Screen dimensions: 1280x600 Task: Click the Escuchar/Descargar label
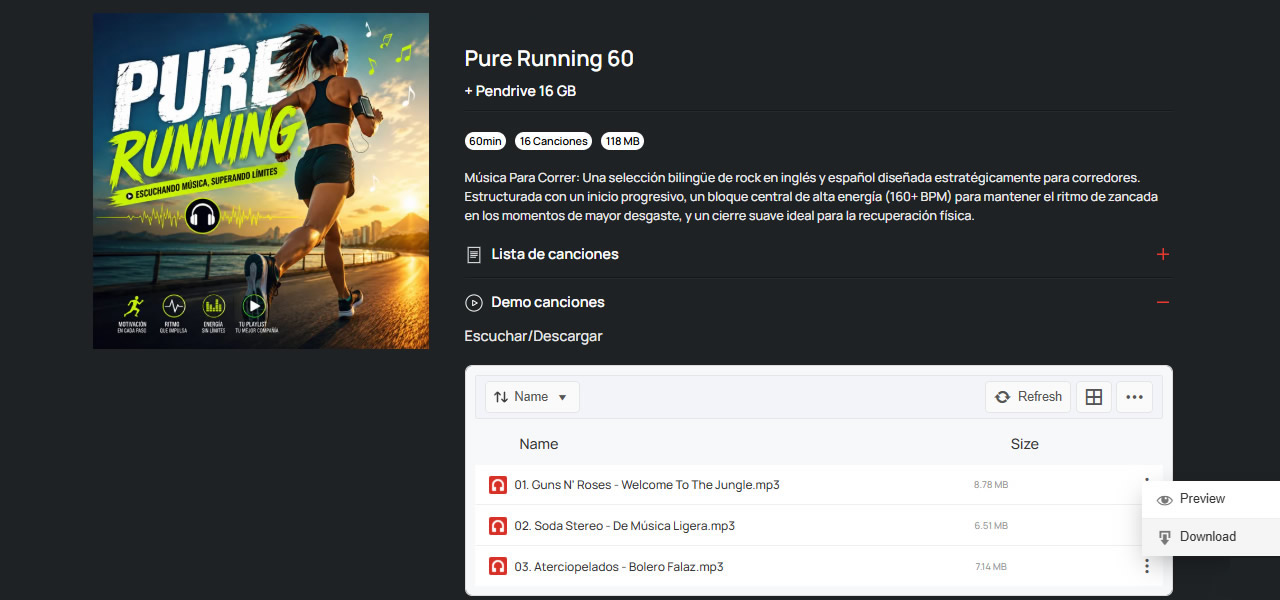533,336
